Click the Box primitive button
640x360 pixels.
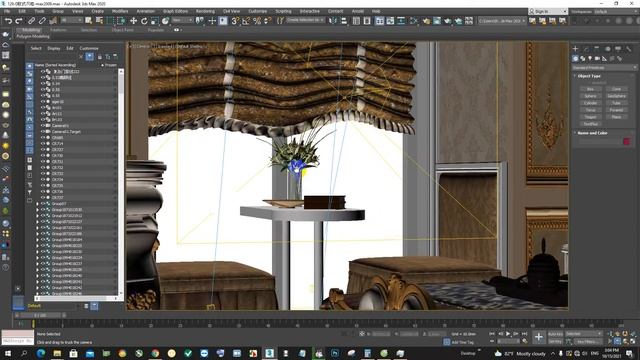[590, 89]
